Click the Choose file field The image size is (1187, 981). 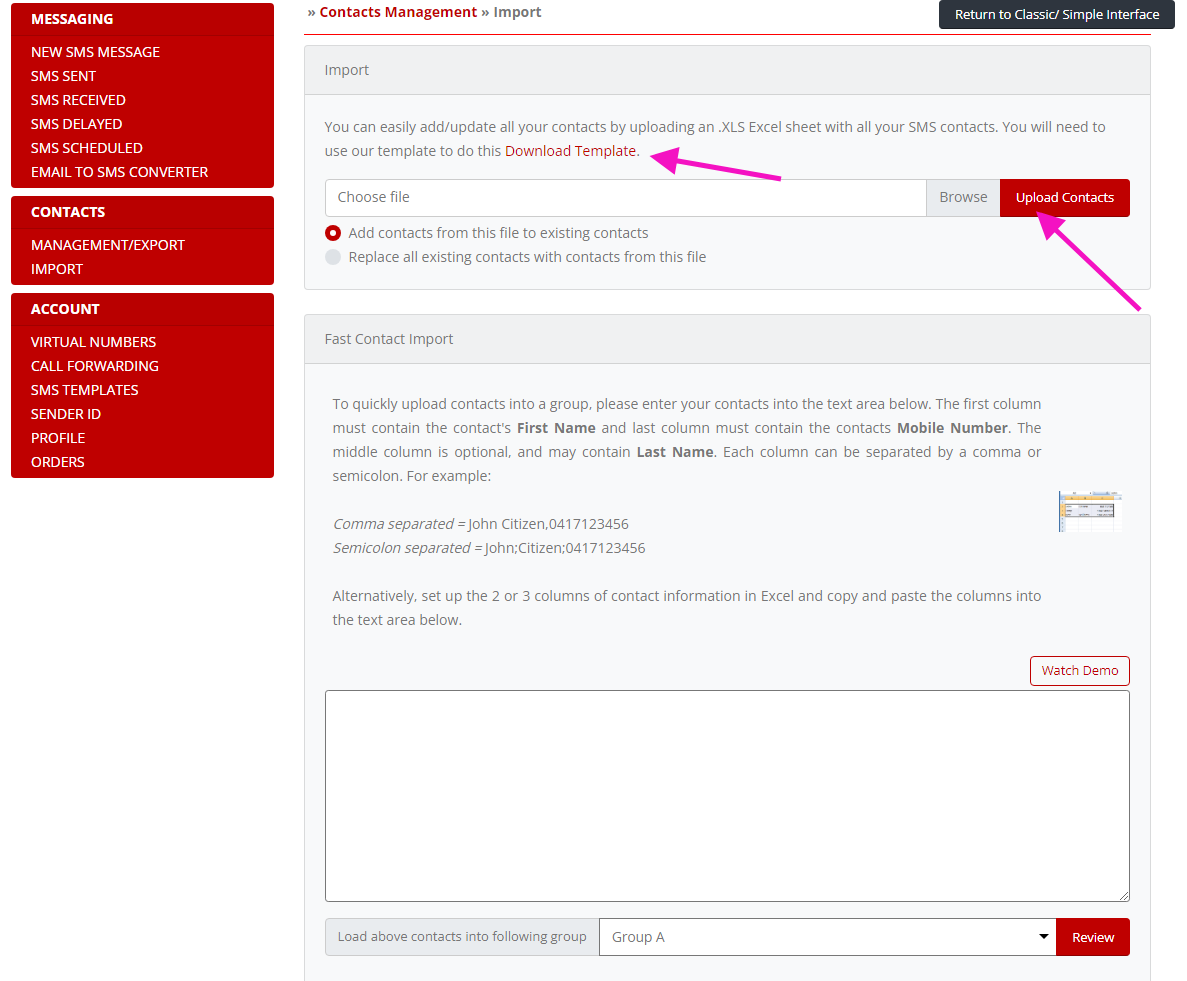(x=625, y=198)
